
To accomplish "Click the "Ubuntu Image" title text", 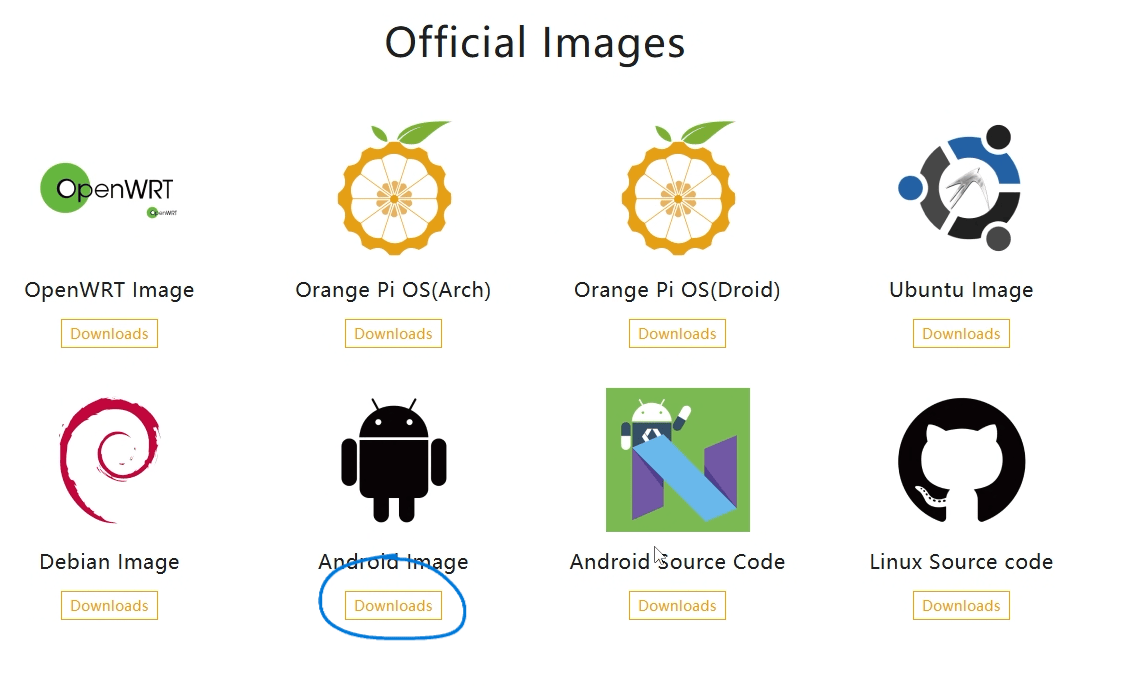I will click(x=961, y=291).
